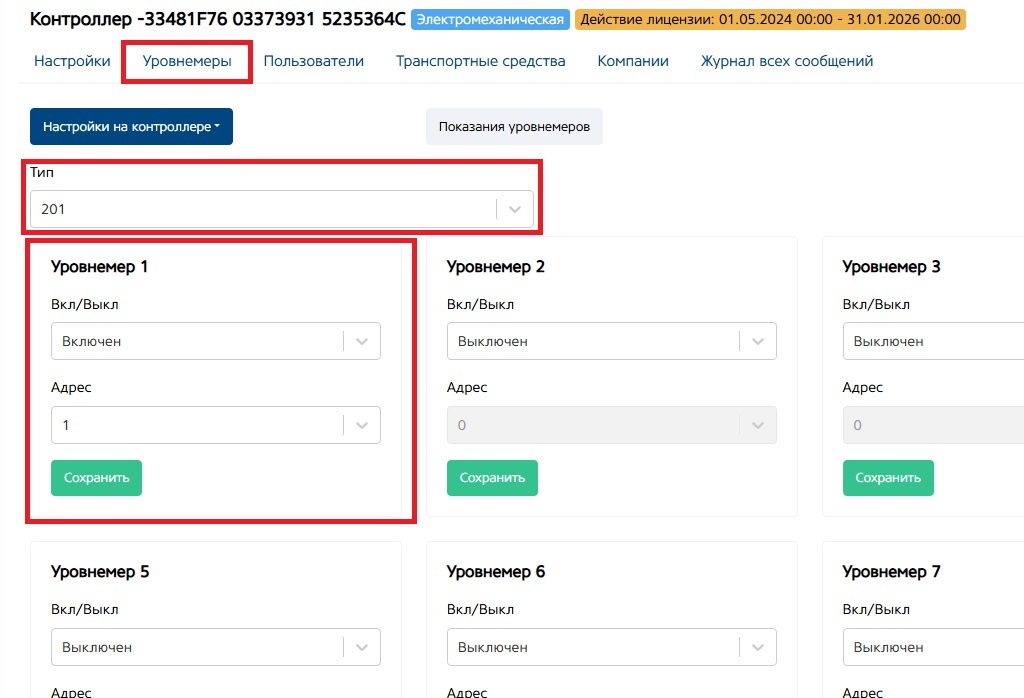This screenshot has width=1024, height=698.
Task: Click chevron in Уровнемер 5 Выключен field
Action: tap(362, 648)
